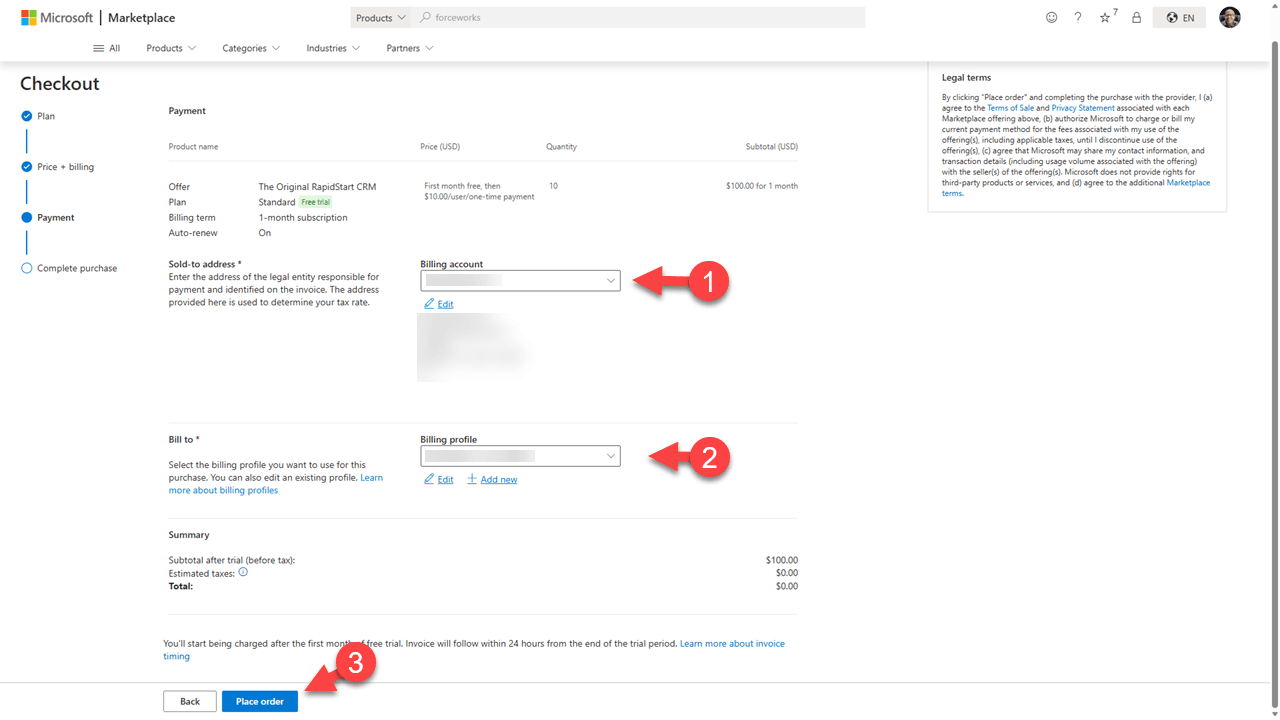This screenshot has width=1280, height=720.
Task: Open the user profile avatar
Action: (1230, 17)
